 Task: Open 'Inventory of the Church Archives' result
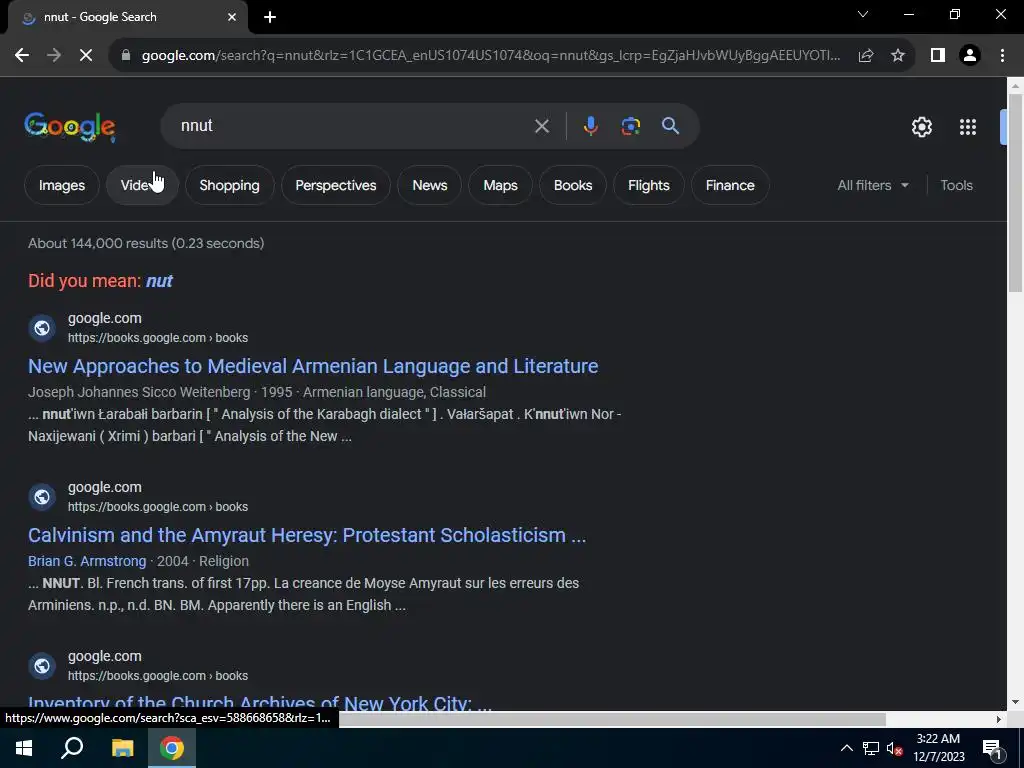[x=260, y=703]
